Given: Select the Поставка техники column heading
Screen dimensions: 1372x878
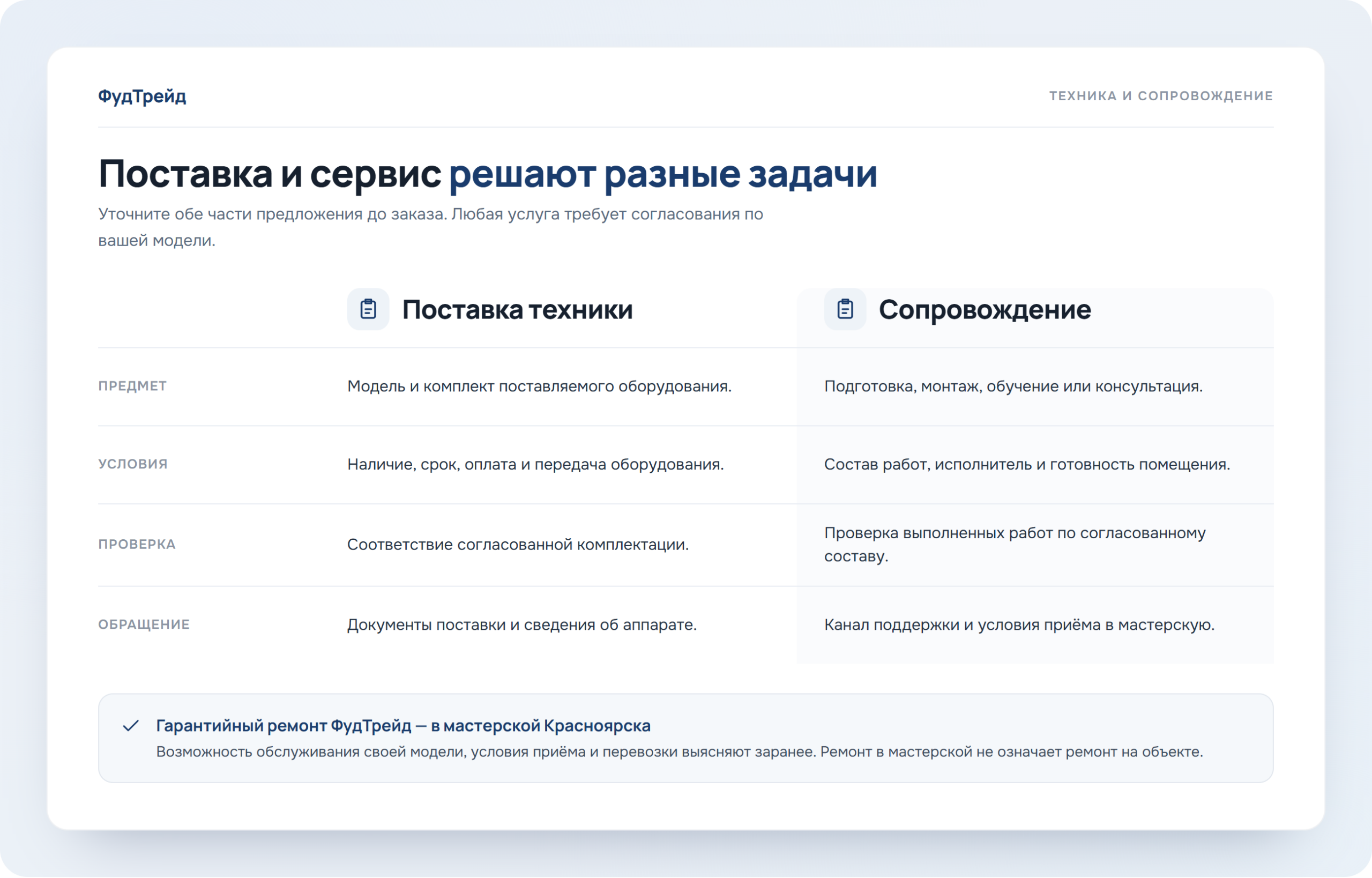Looking at the screenshot, I should tap(518, 310).
